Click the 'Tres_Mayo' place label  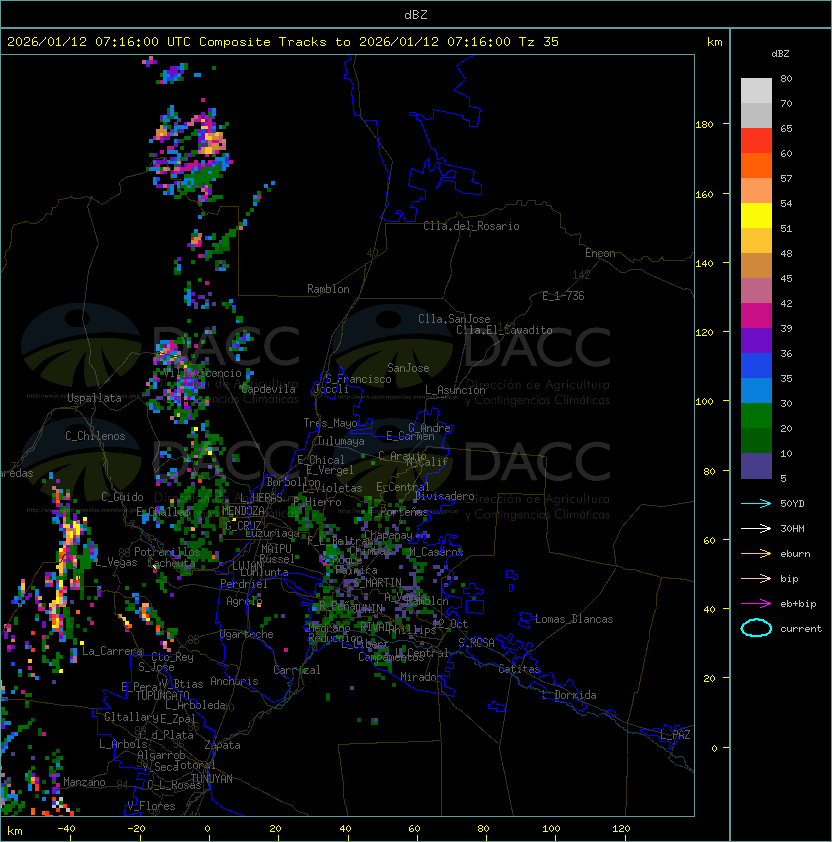(x=330, y=423)
